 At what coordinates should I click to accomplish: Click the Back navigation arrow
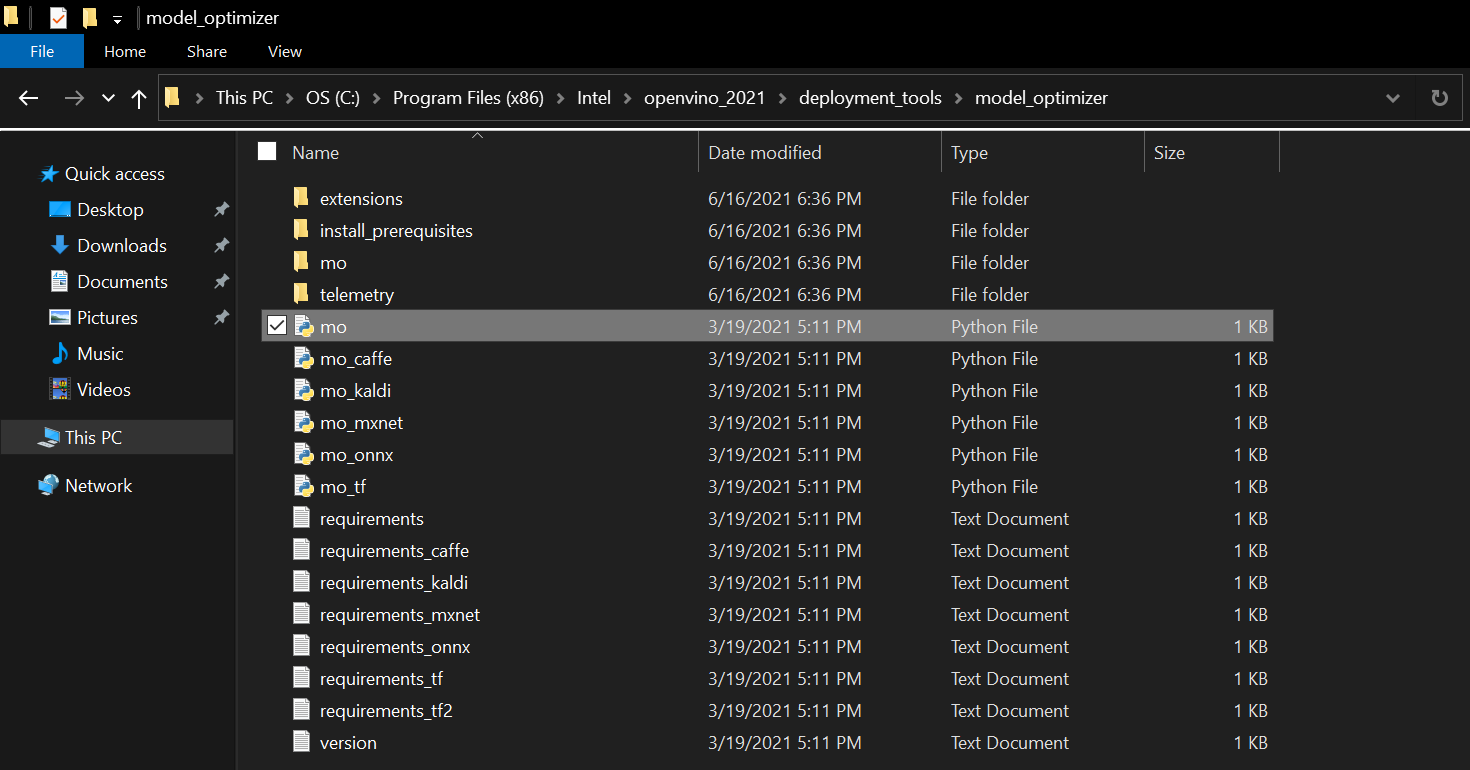28,98
